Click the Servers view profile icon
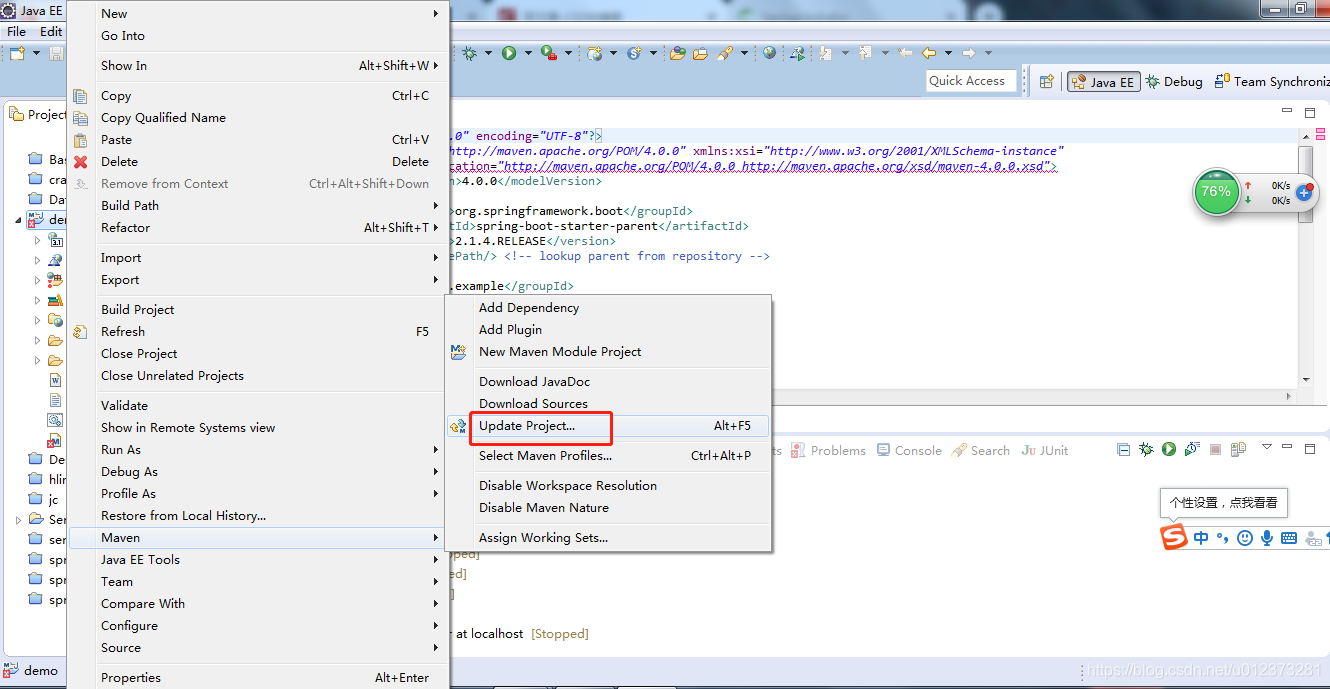The height and width of the screenshot is (689, 1330). click(x=1192, y=450)
